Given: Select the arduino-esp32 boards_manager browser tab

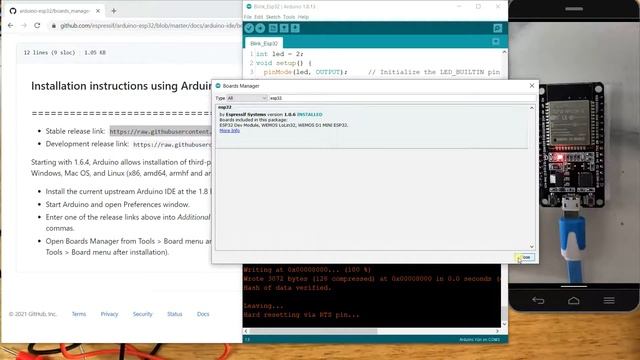Looking at the screenshot, I should point(54,11).
